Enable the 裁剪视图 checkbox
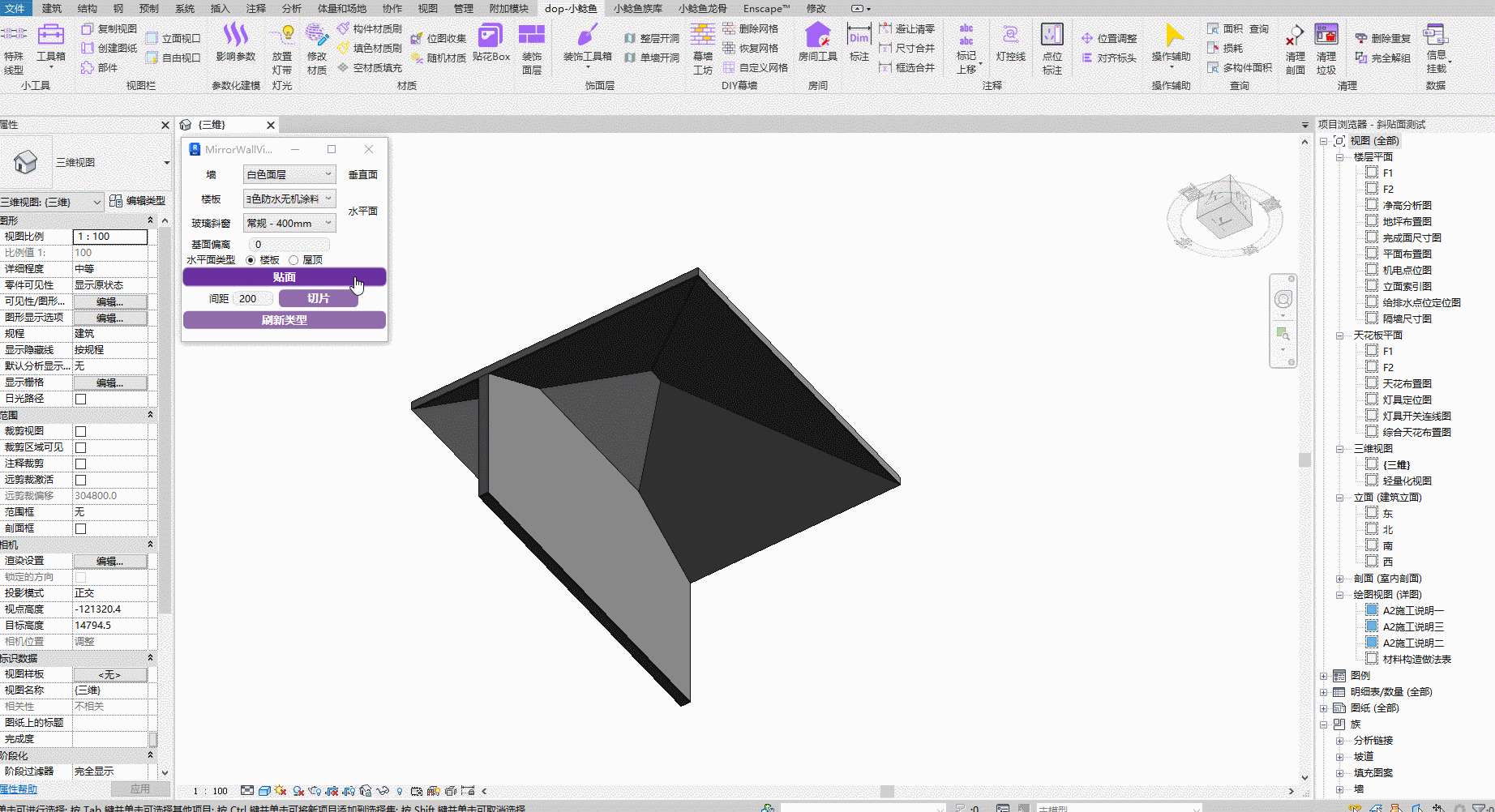 pos(81,431)
